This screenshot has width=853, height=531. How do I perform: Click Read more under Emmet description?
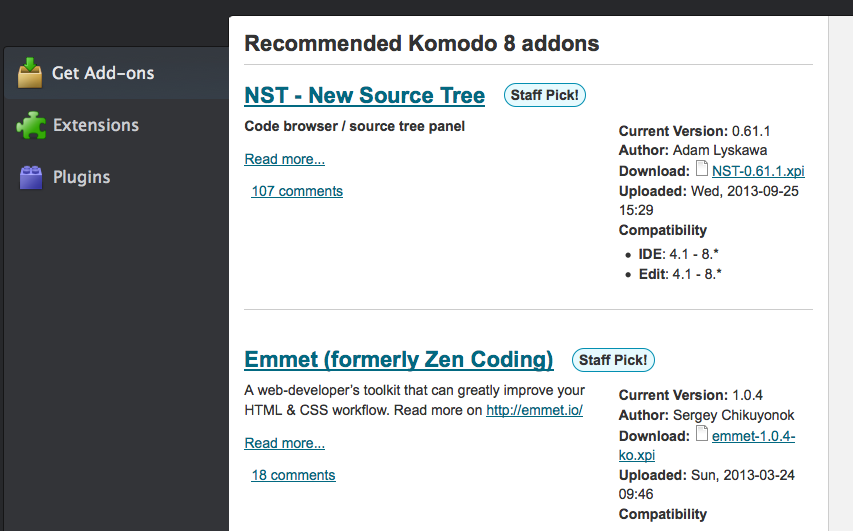[x=284, y=443]
